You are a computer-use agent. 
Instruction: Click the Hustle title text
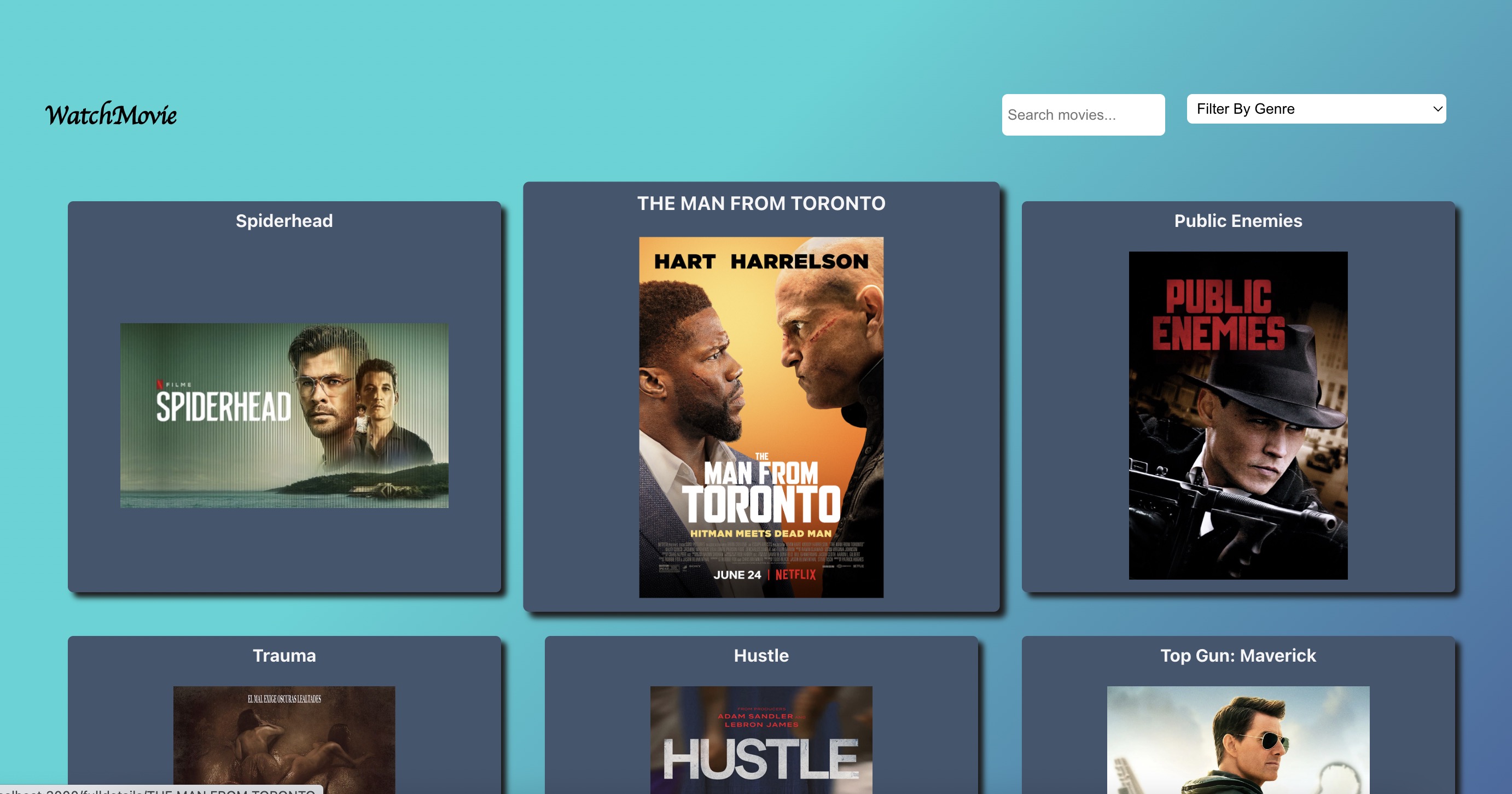coord(761,656)
